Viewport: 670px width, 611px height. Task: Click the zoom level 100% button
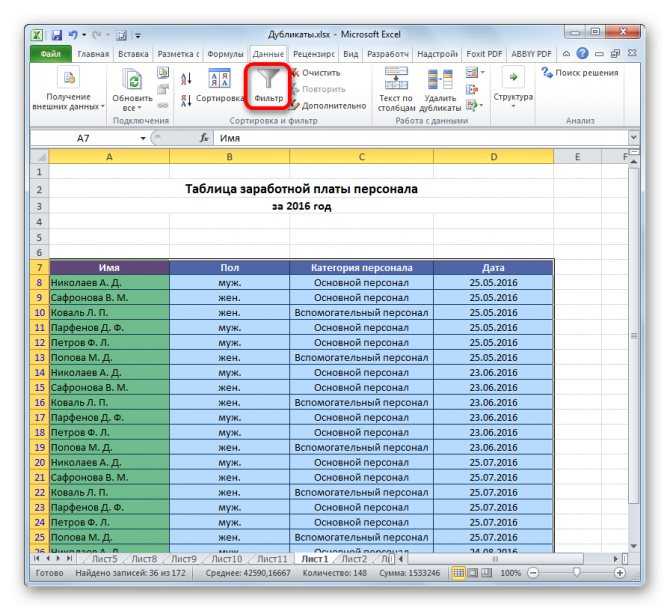[510, 573]
